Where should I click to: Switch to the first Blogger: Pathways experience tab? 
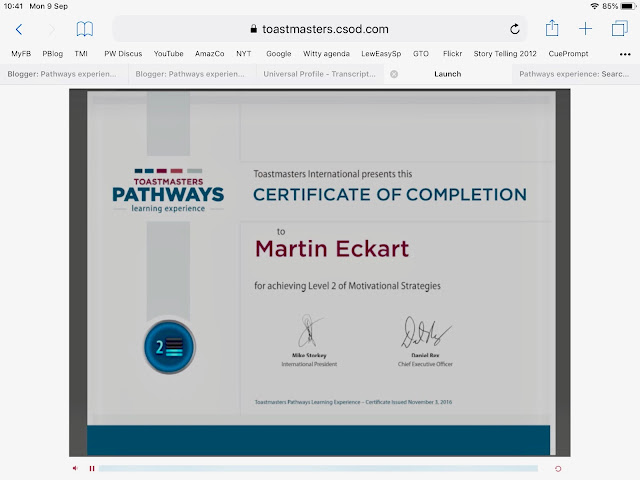click(62, 74)
